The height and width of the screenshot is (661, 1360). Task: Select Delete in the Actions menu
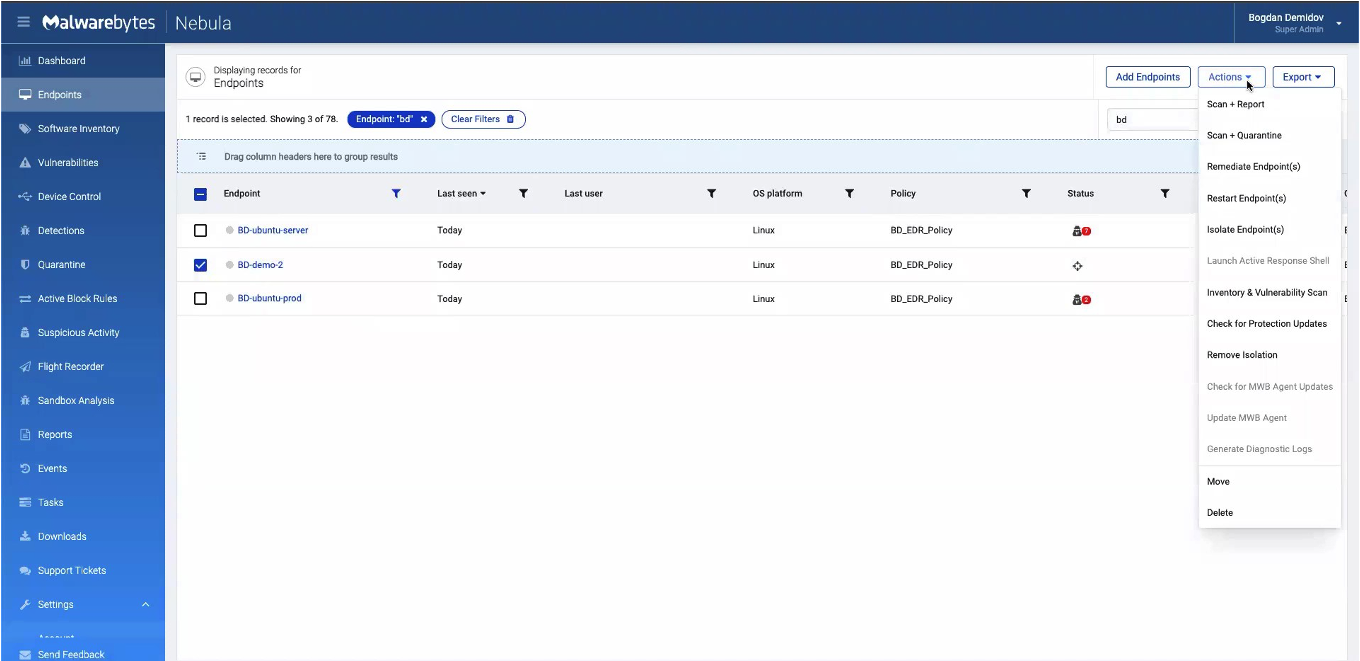click(x=1220, y=513)
